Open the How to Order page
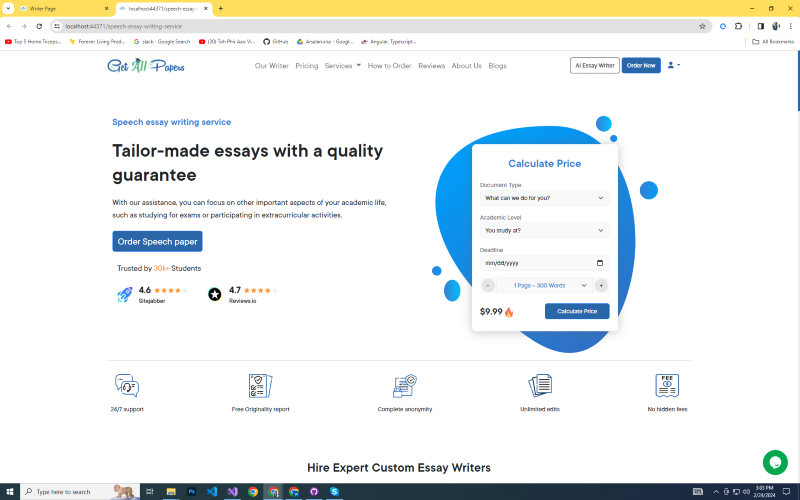This screenshot has height=500, width=800. [x=389, y=66]
